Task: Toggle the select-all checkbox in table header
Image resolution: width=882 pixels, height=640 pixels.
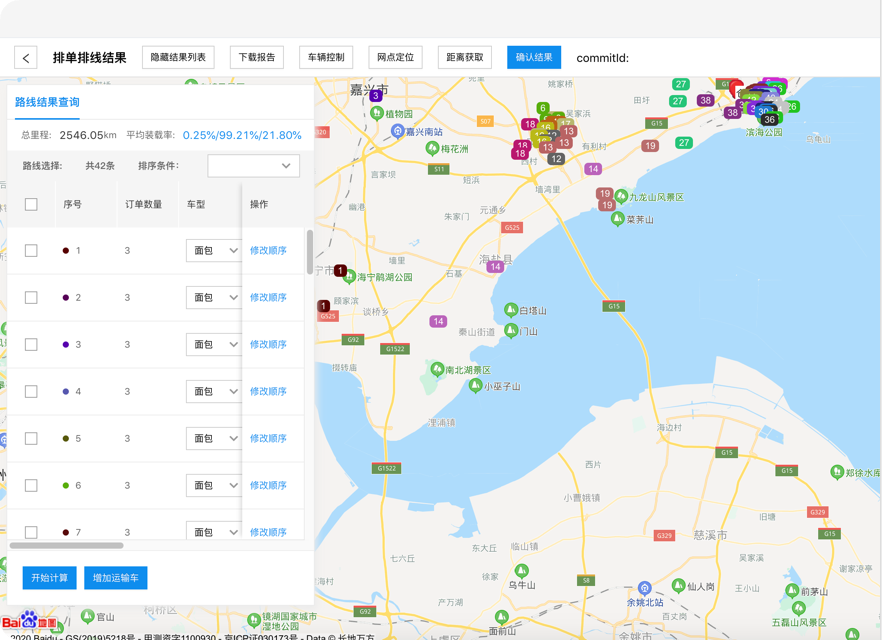Action: pos(31,204)
